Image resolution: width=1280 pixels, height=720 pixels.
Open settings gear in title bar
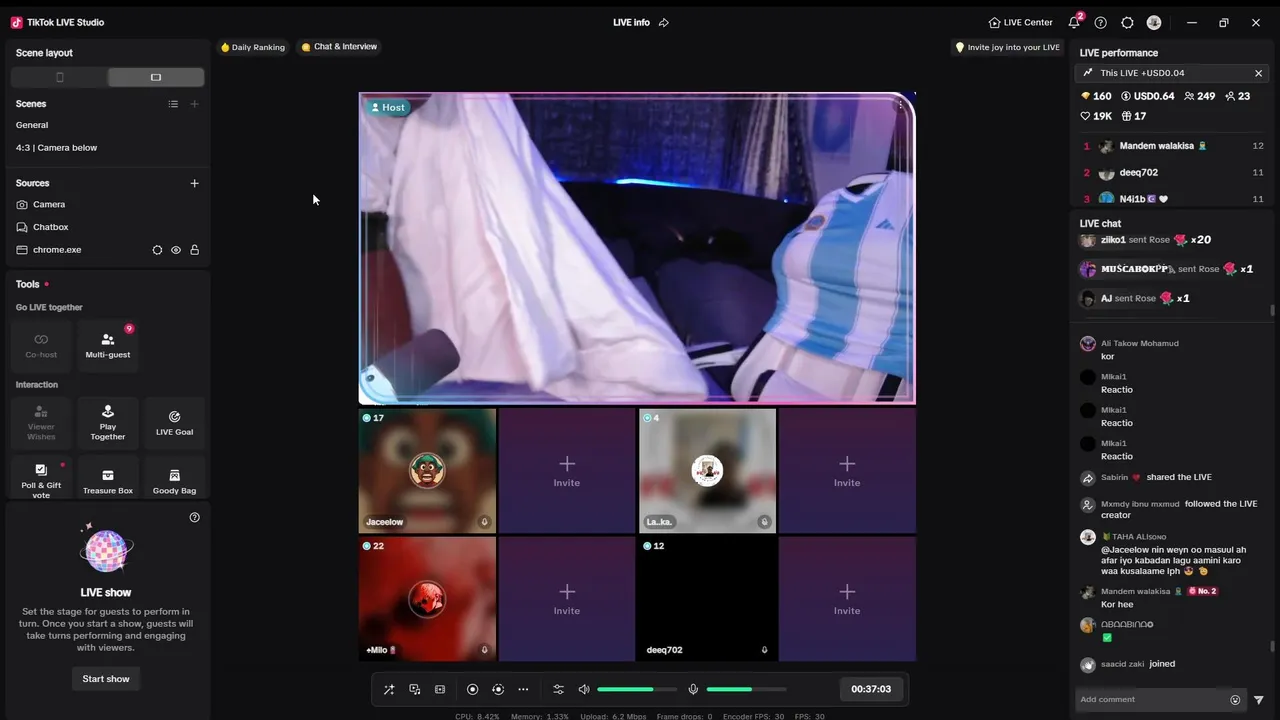1127,22
